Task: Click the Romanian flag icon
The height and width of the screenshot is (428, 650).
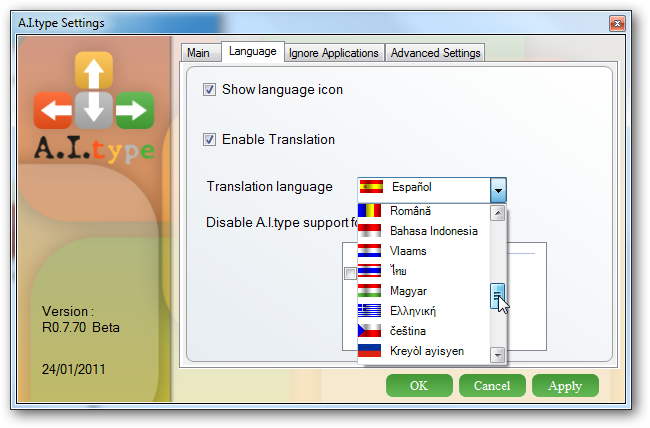Action: point(369,210)
